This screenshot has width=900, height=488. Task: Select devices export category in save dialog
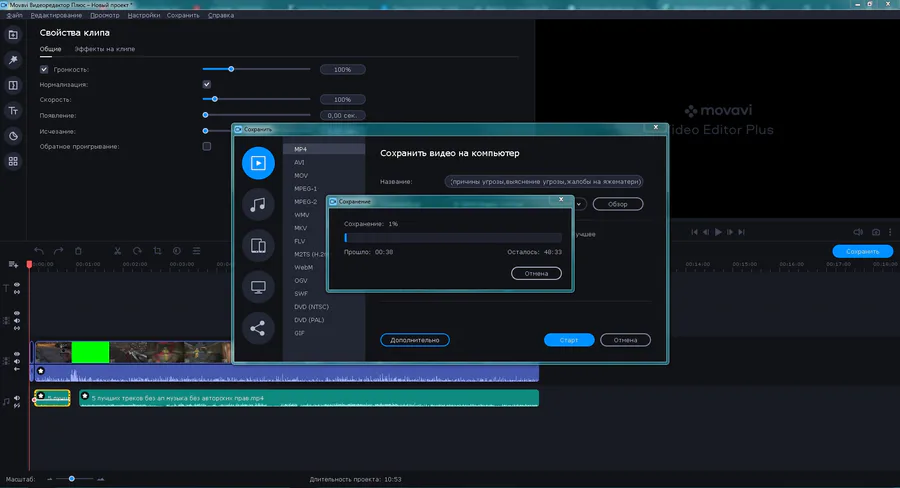click(258, 246)
